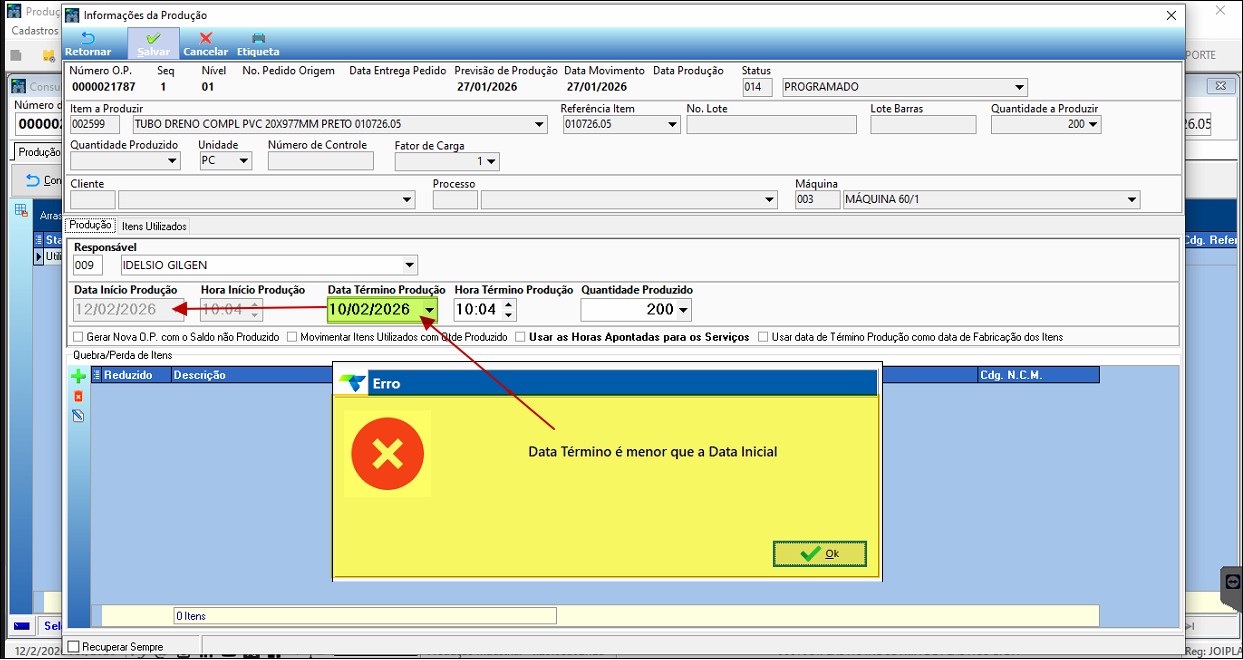Image resolution: width=1243 pixels, height=660 pixels.
Task: Open Data Término Produção date picker
Action: pyautogui.click(x=429, y=310)
